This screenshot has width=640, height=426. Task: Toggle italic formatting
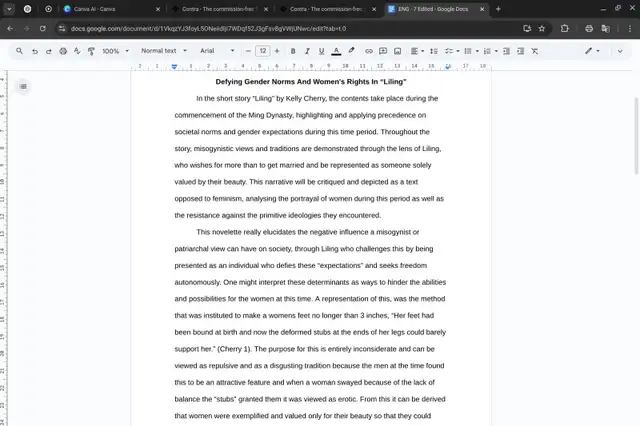pos(307,51)
